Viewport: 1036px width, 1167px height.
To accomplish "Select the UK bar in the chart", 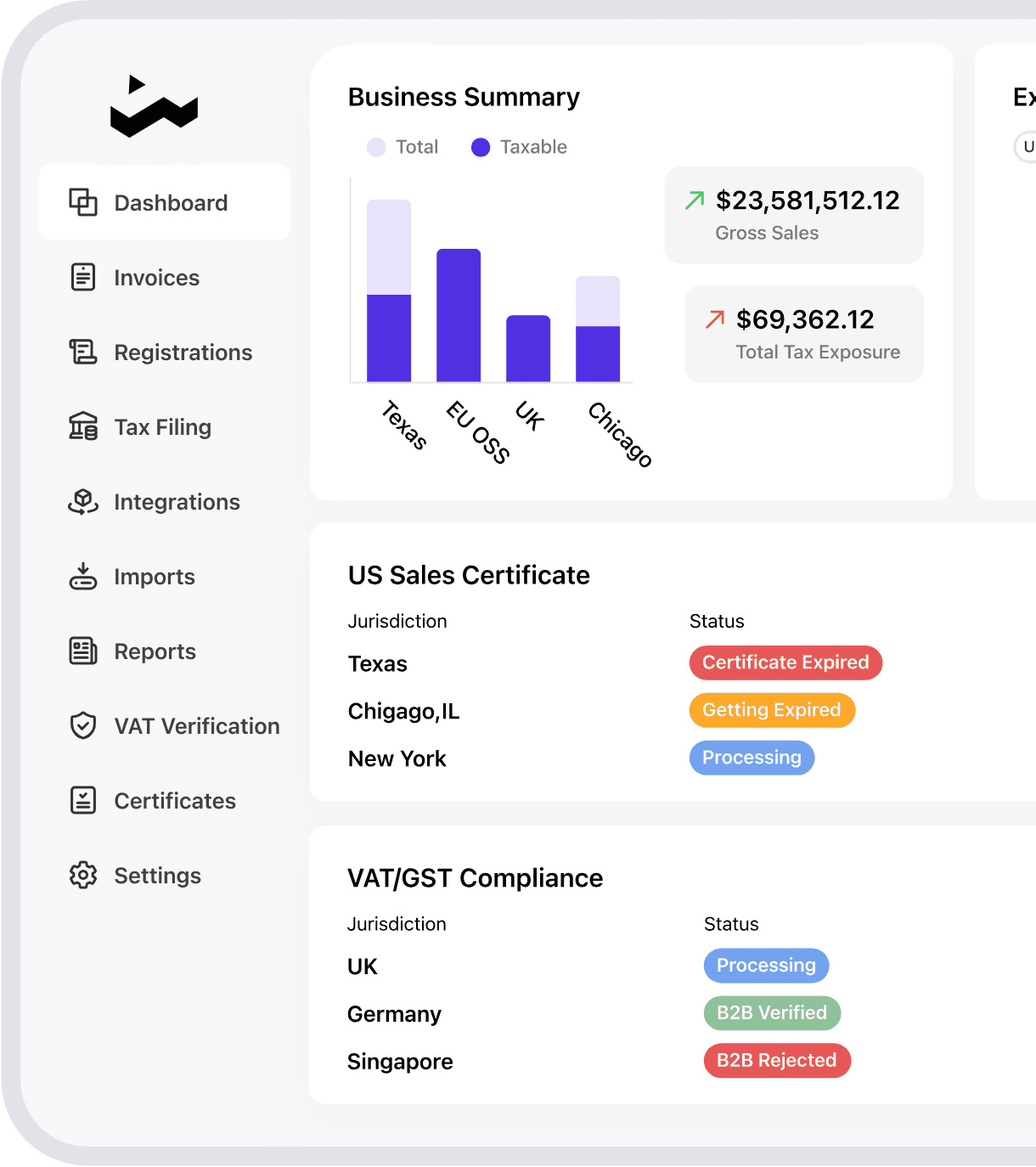I will (528, 348).
